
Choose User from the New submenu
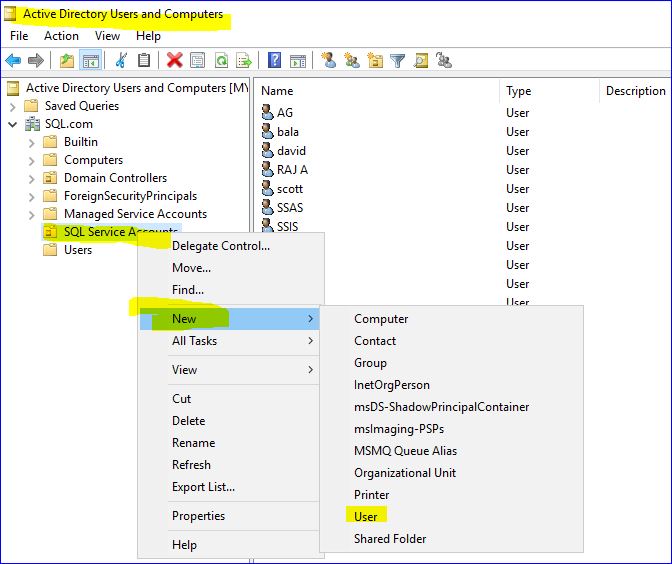pos(365,517)
